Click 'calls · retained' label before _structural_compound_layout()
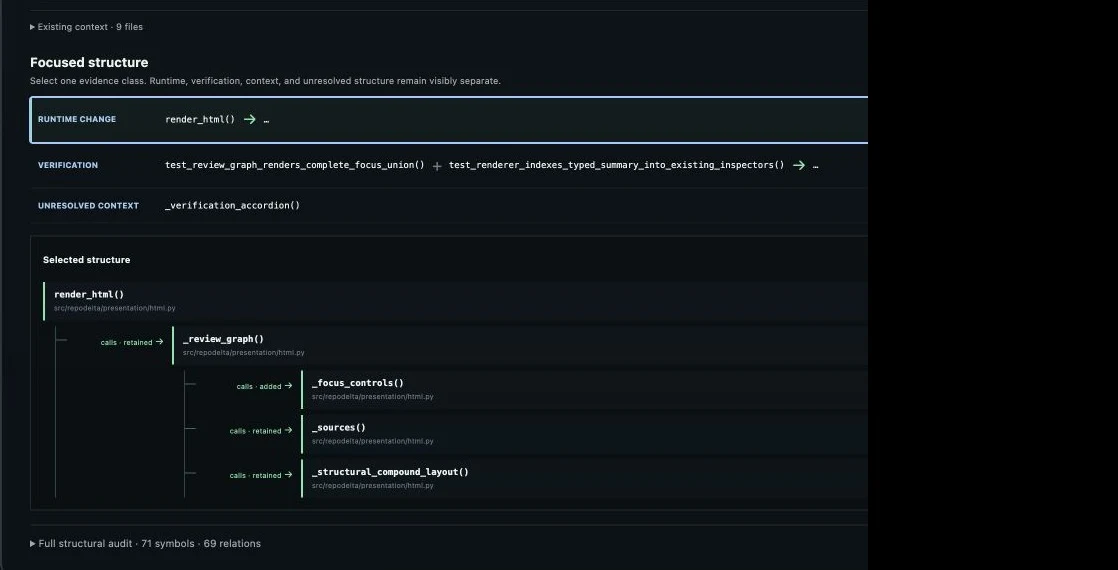This screenshot has width=1118, height=570. (x=260, y=475)
